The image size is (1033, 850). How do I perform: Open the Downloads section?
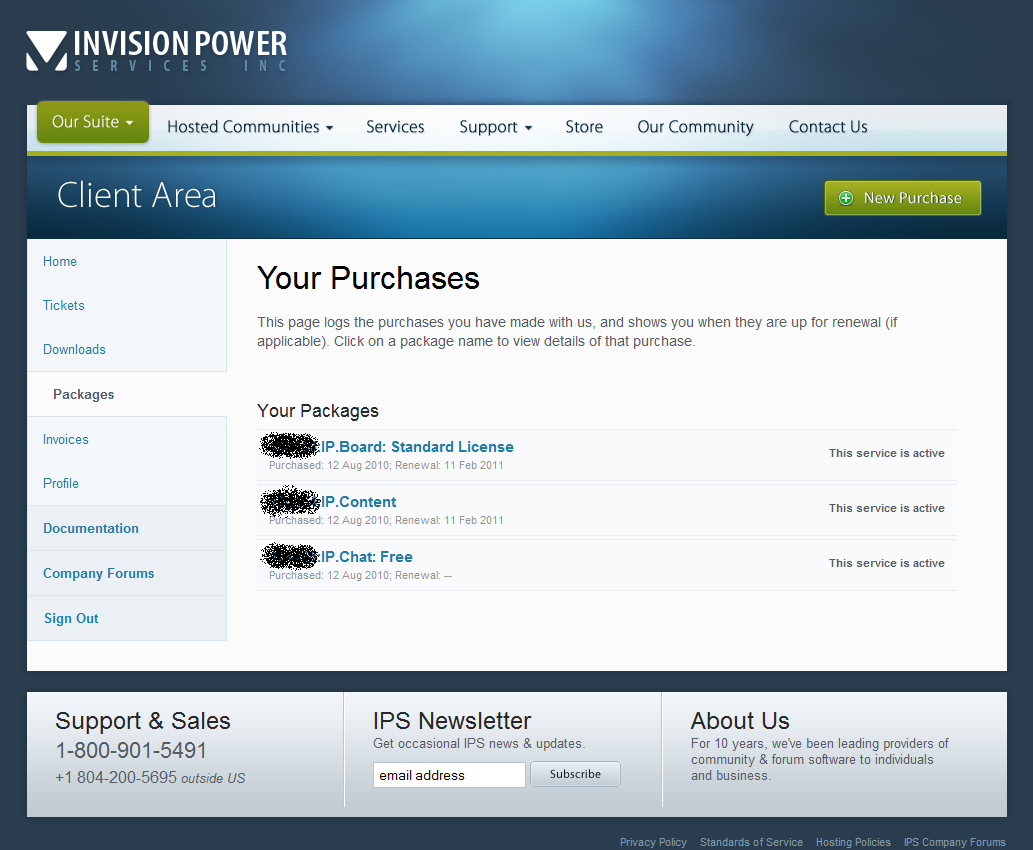tap(74, 350)
